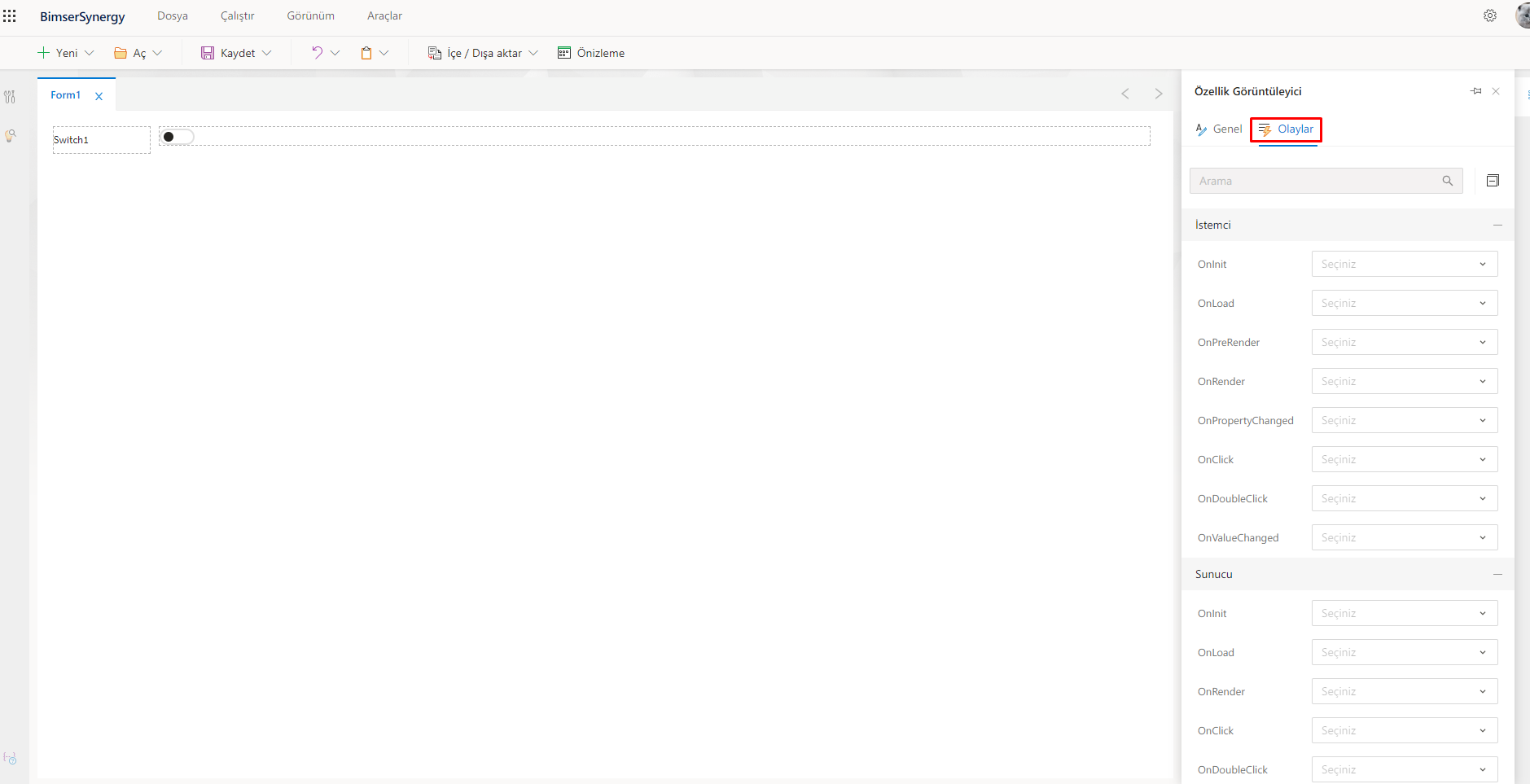
Task: Click the search magnifier icon
Action: tap(1448, 181)
